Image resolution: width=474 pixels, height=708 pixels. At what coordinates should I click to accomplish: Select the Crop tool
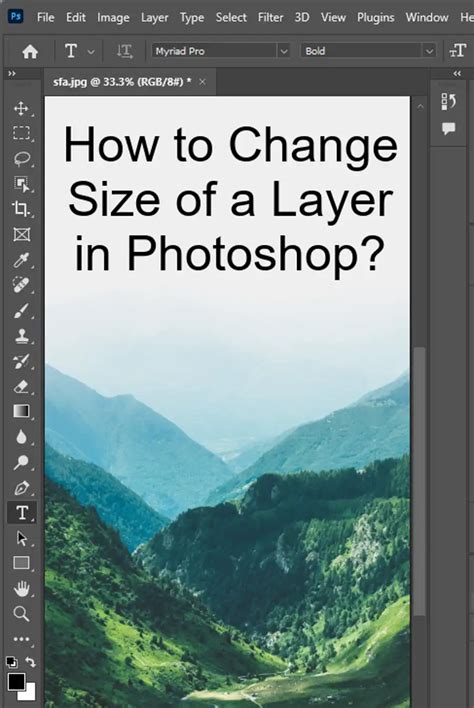tap(21, 209)
